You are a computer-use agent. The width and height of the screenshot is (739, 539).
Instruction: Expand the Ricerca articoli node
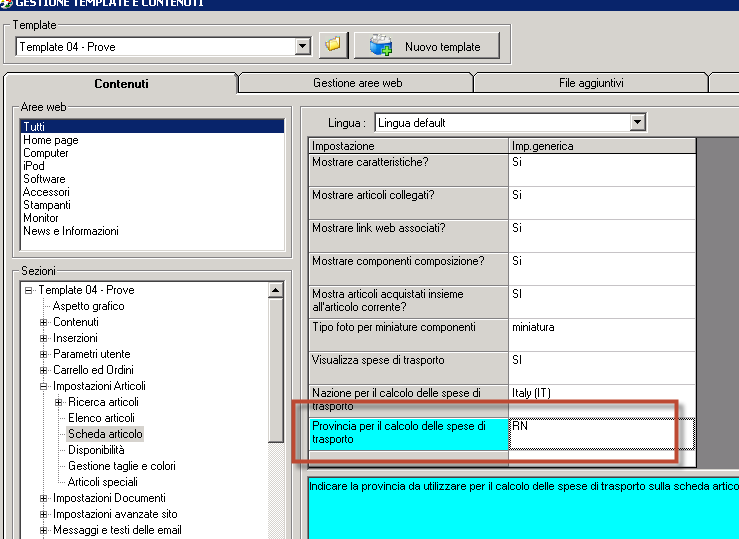tap(58, 402)
